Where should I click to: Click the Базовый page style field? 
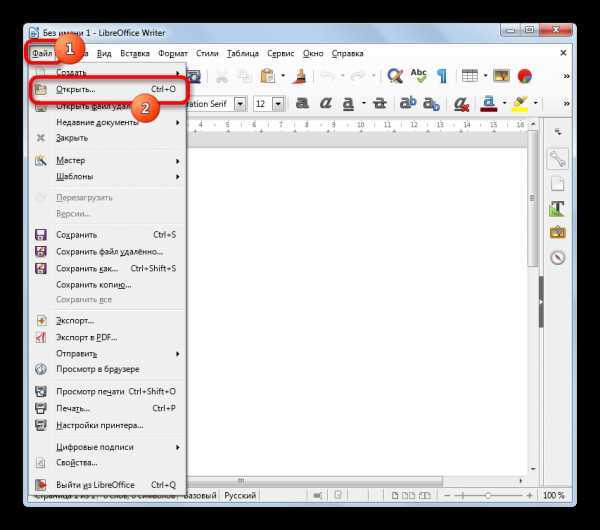pos(201,496)
